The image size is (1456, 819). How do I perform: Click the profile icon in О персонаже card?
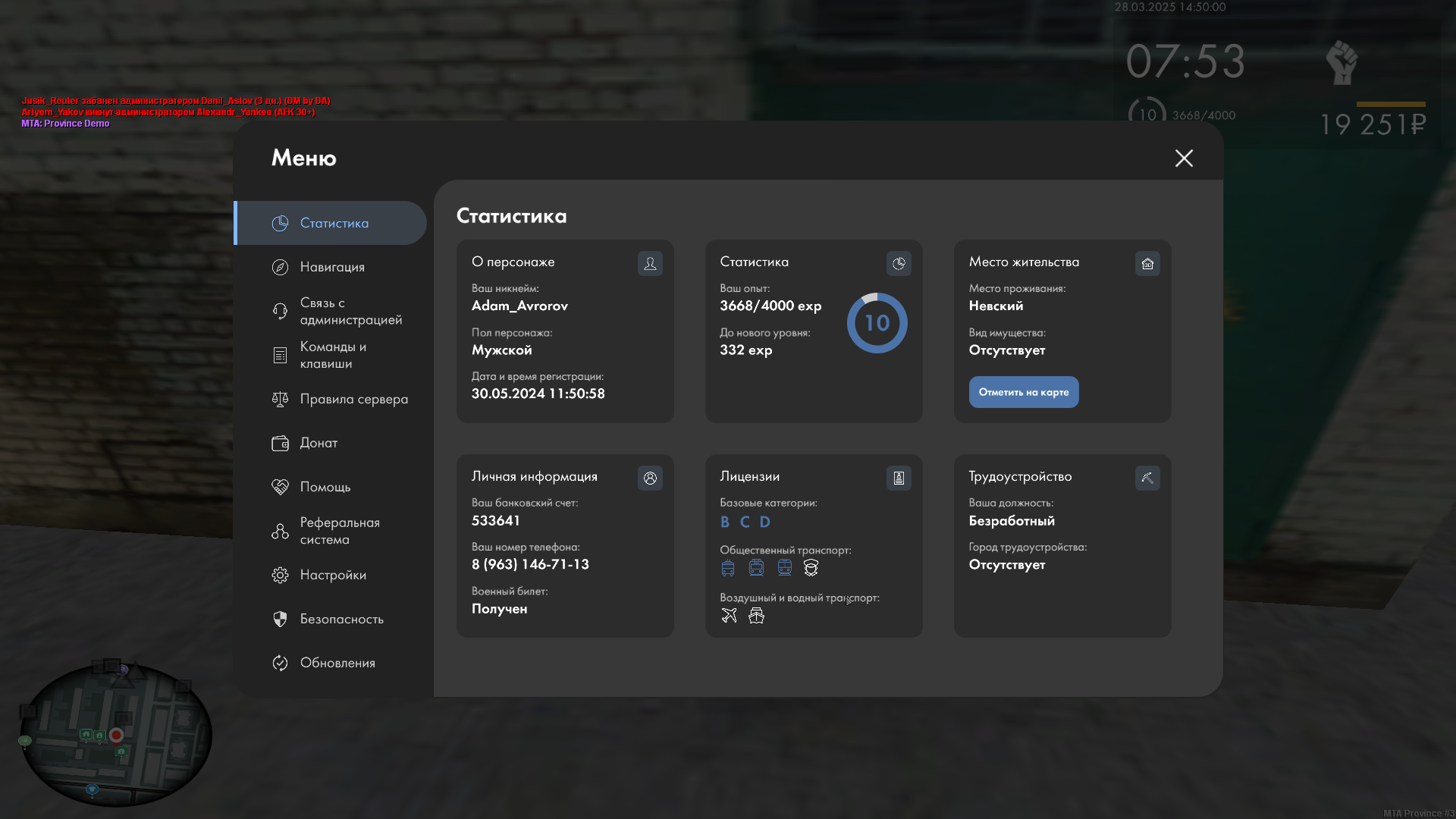click(x=650, y=263)
